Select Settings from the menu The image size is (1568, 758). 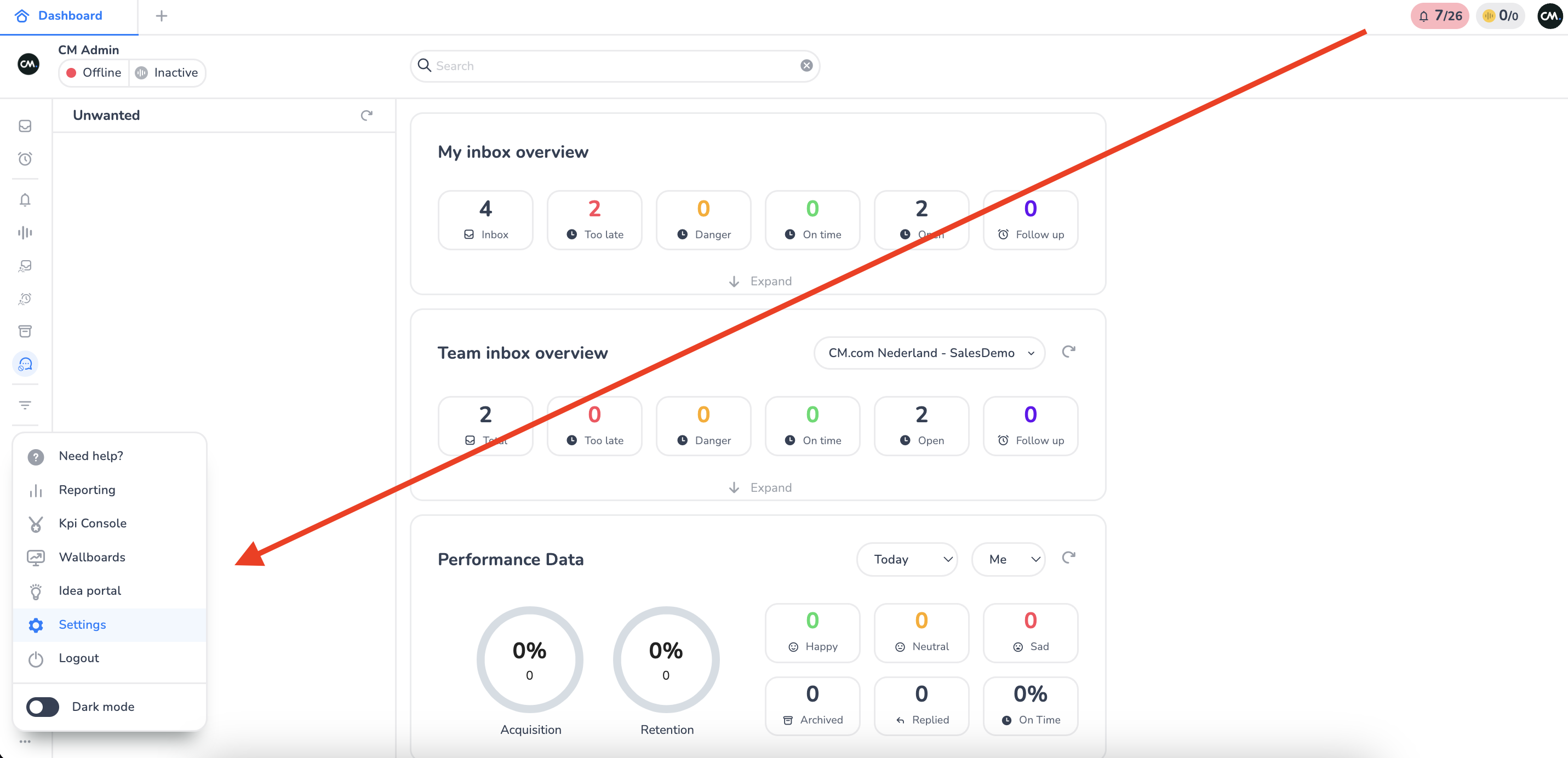pos(82,624)
